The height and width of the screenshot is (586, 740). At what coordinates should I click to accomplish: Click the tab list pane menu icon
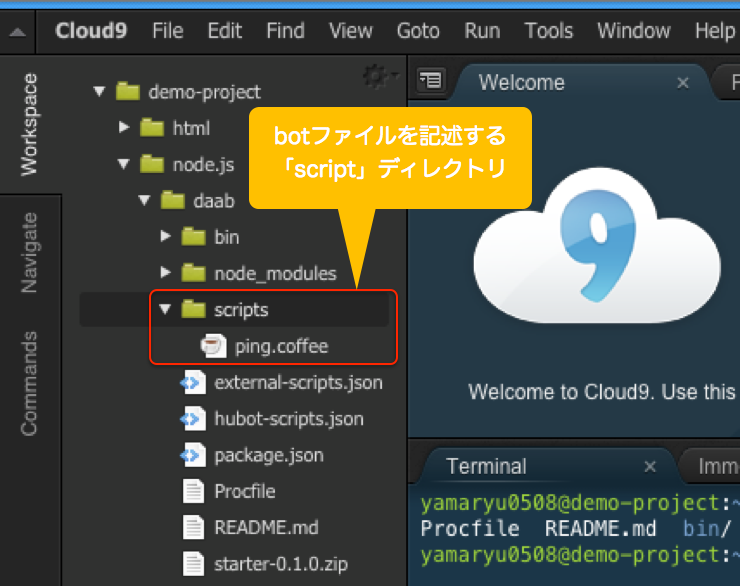point(431,80)
